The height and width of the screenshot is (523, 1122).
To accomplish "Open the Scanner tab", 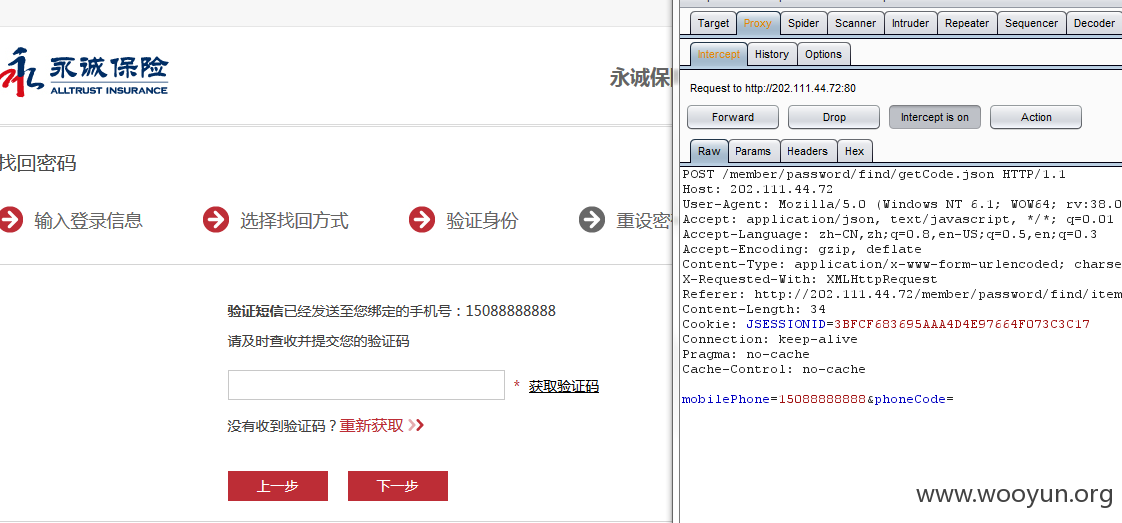I will click(855, 23).
